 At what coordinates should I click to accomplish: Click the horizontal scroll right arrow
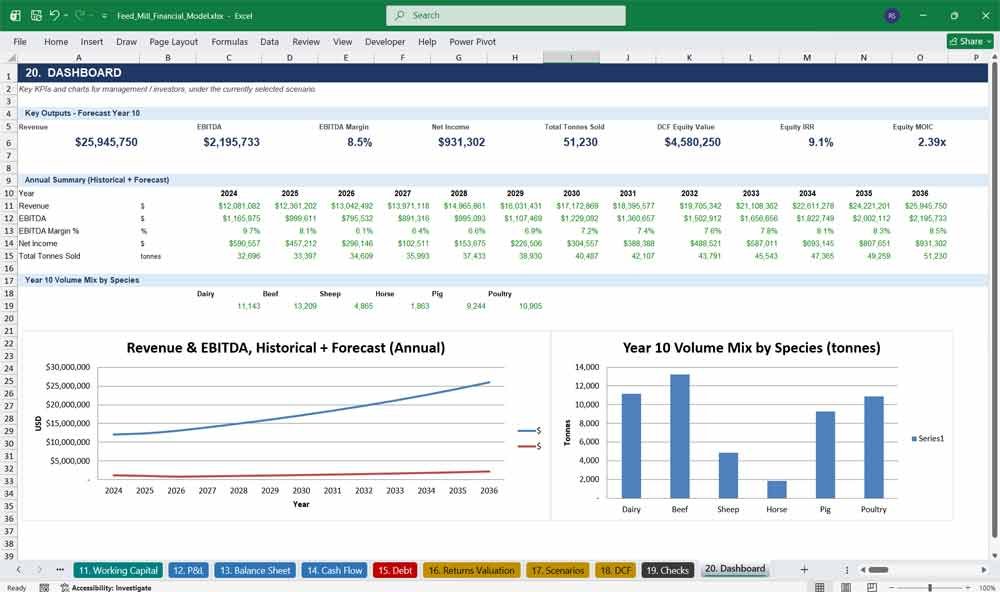pyautogui.click(x=983, y=570)
